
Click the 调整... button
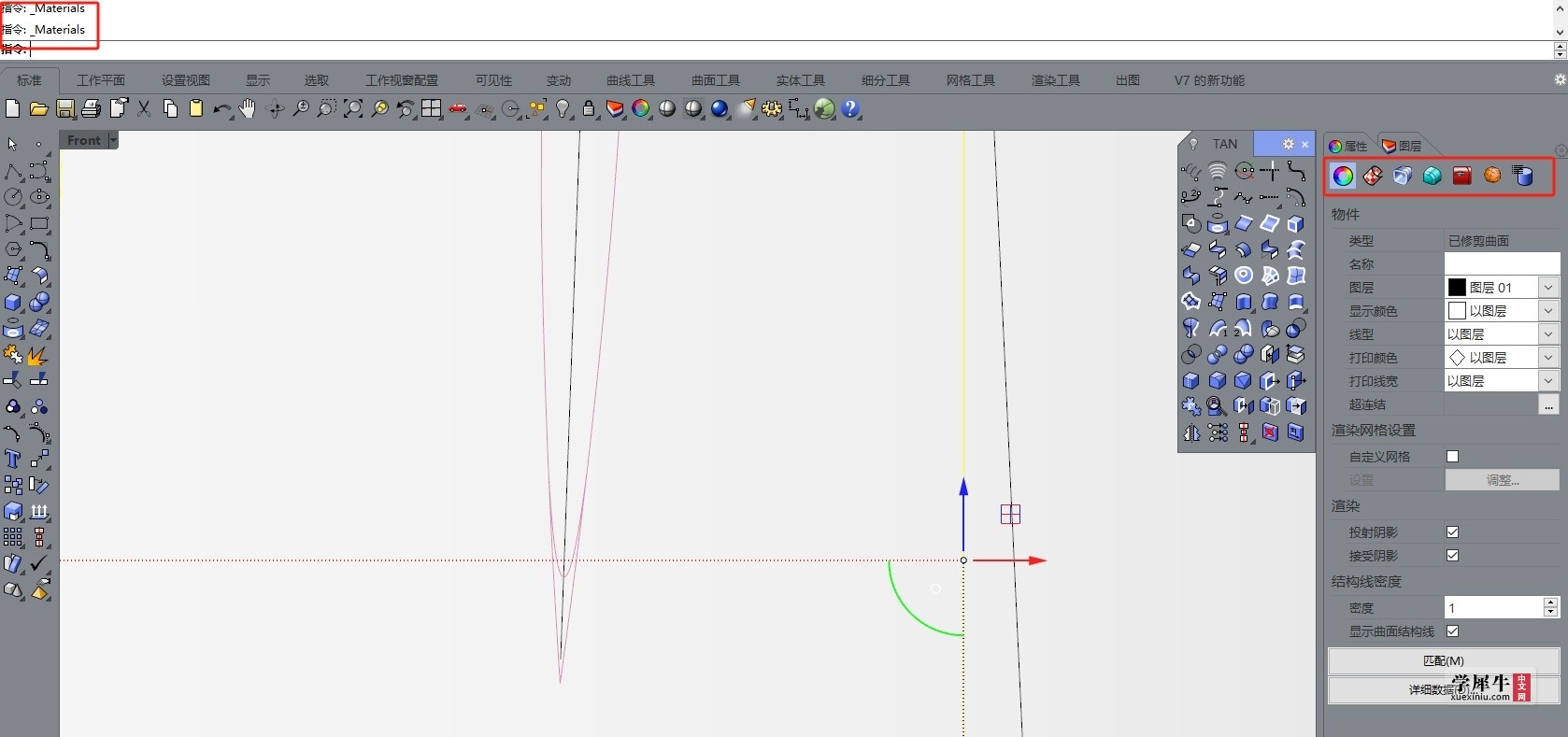click(1503, 480)
